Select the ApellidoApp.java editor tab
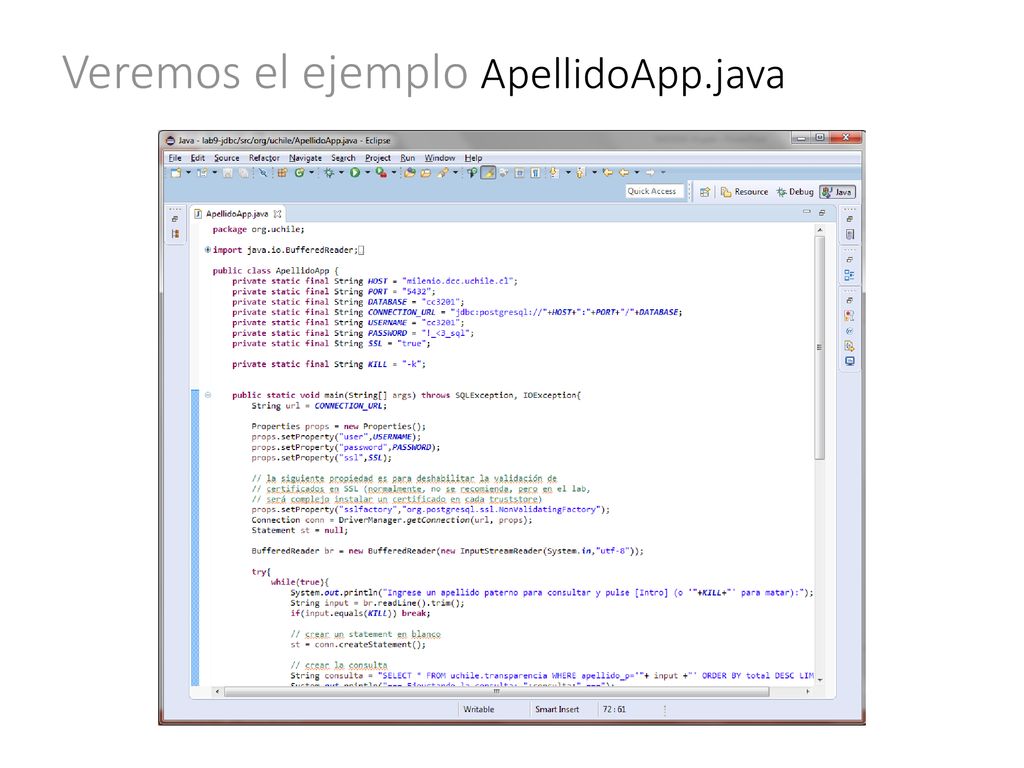1024x768 pixels. coord(236,214)
